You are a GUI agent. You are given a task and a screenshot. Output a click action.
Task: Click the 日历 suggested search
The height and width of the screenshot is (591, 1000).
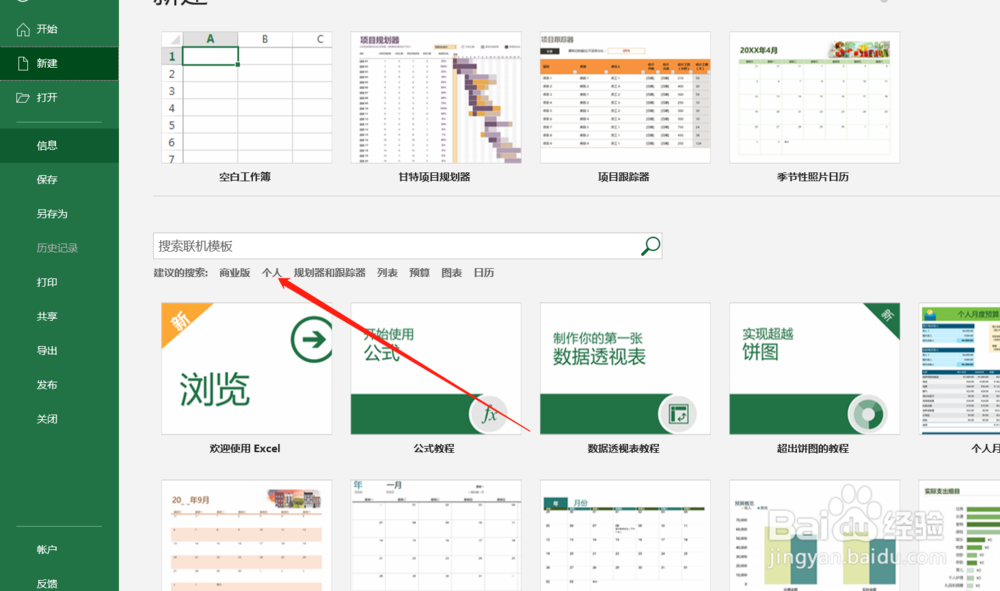[484, 273]
